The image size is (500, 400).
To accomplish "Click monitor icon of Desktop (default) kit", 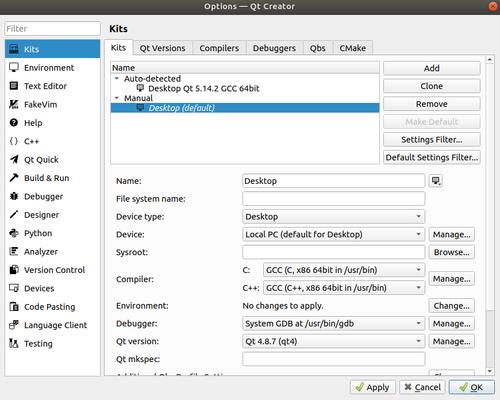I will 140,108.
